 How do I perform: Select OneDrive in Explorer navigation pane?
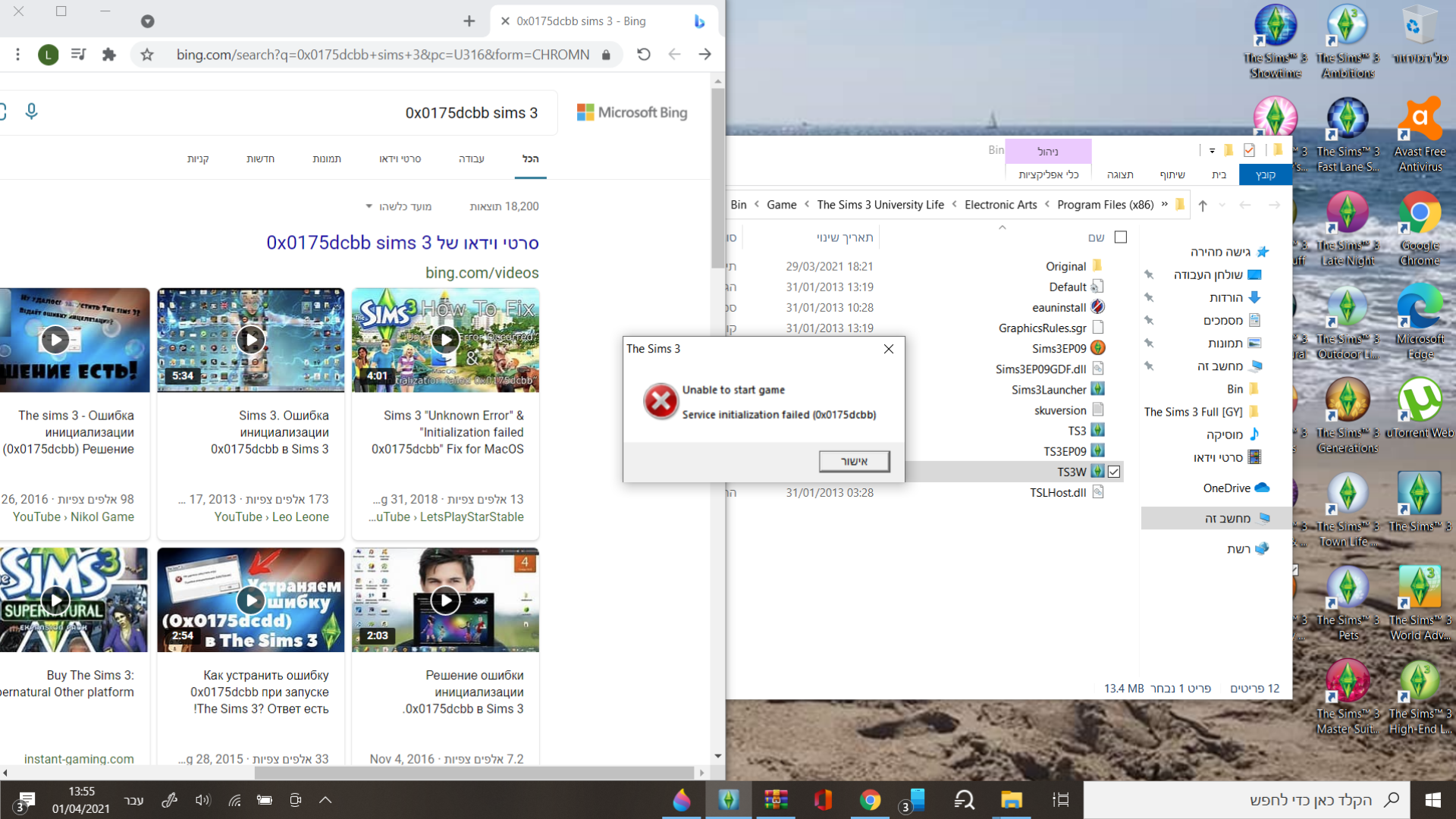tap(1235, 488)
